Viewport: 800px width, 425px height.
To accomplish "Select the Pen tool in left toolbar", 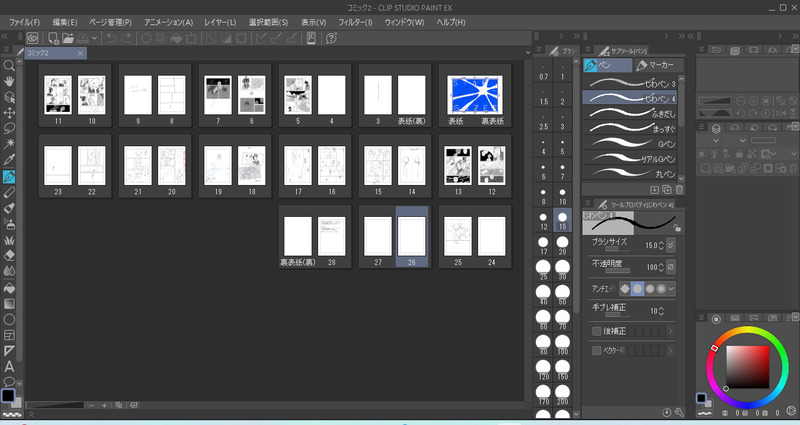I will point(9,177).
